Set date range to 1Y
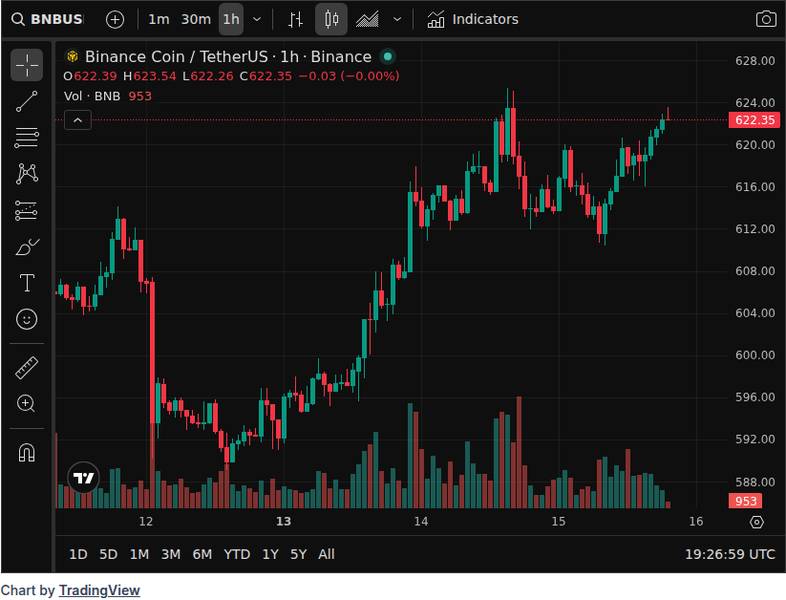This screenshot has width=786, height=600. [270, 554]
